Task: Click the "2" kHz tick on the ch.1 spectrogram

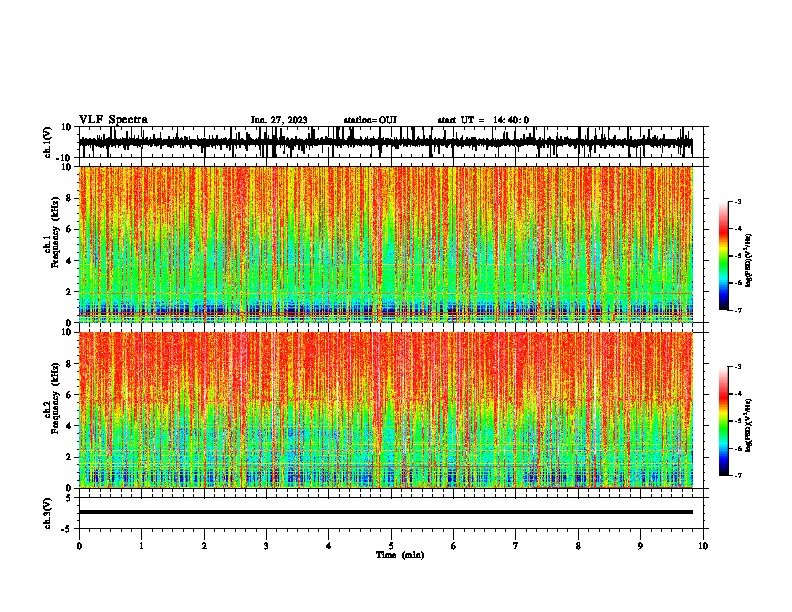Action: [x=69, y=291]
